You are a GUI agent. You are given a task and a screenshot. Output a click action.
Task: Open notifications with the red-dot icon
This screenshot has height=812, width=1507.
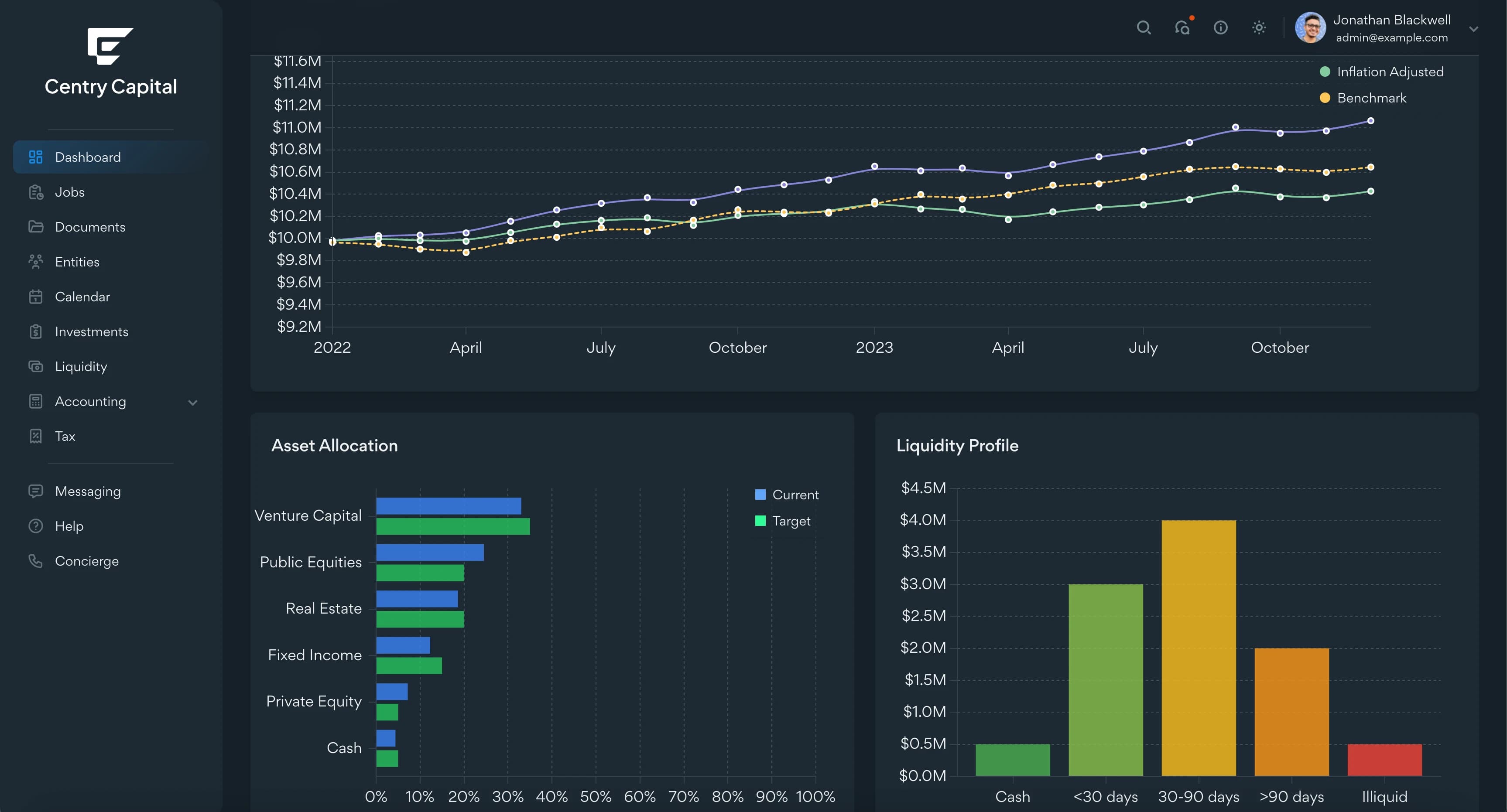1183,27
